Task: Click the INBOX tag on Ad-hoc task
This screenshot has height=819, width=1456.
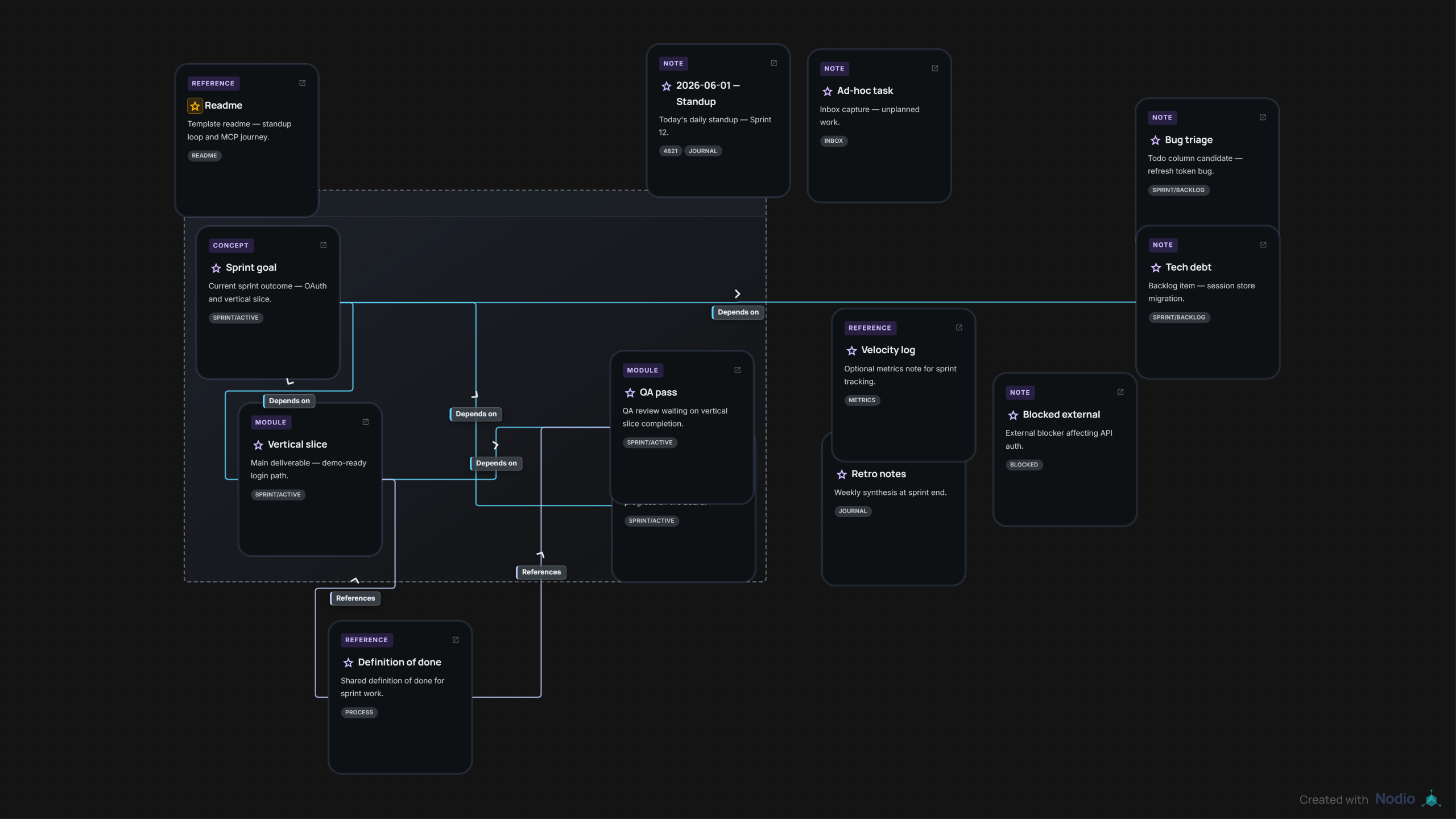Action: [834, 141]
